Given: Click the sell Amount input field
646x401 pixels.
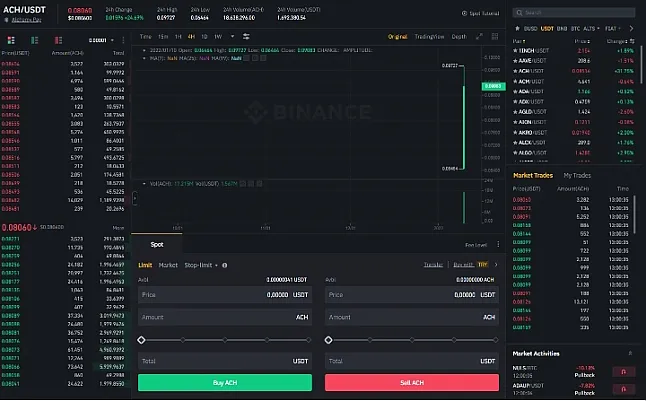Looking at the screenshot, I should click(412, 317).
